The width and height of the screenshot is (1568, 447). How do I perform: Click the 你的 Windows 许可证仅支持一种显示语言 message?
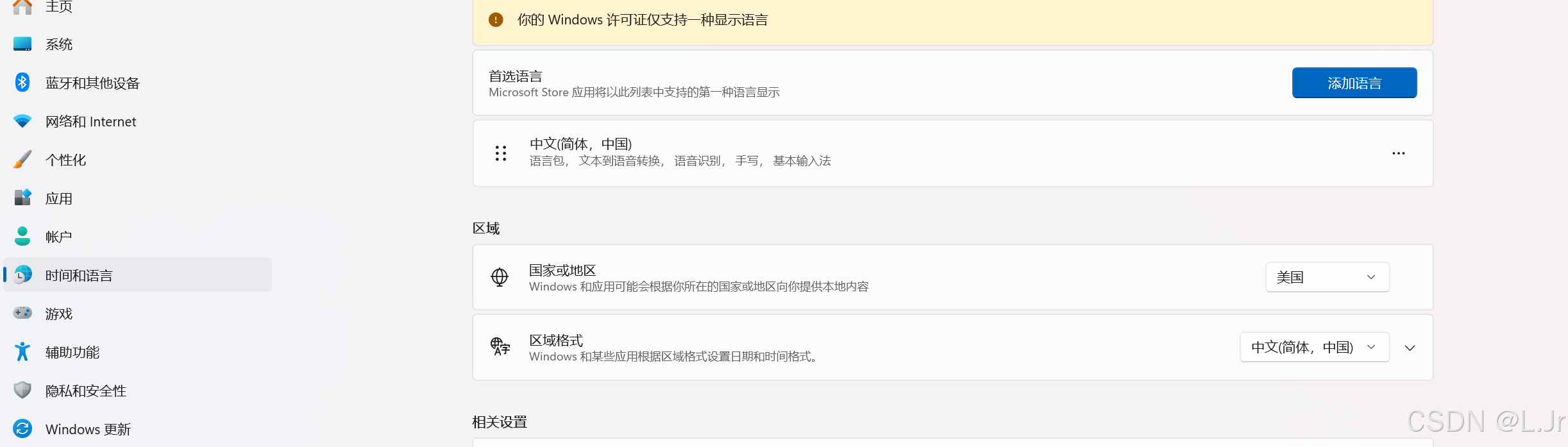pos(643,20)
